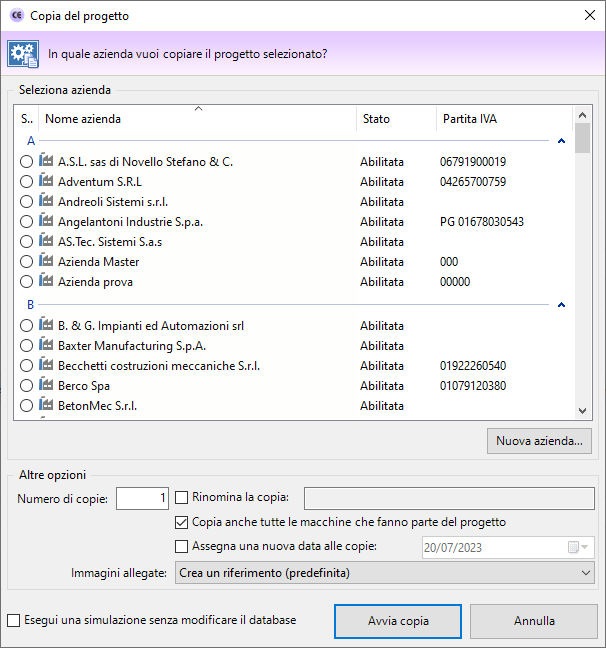Open the Immagini allegate dropdown
Image resolution: width=606 pixels, height=648 pixels.
pyautogui.click(x=384, y=573)
